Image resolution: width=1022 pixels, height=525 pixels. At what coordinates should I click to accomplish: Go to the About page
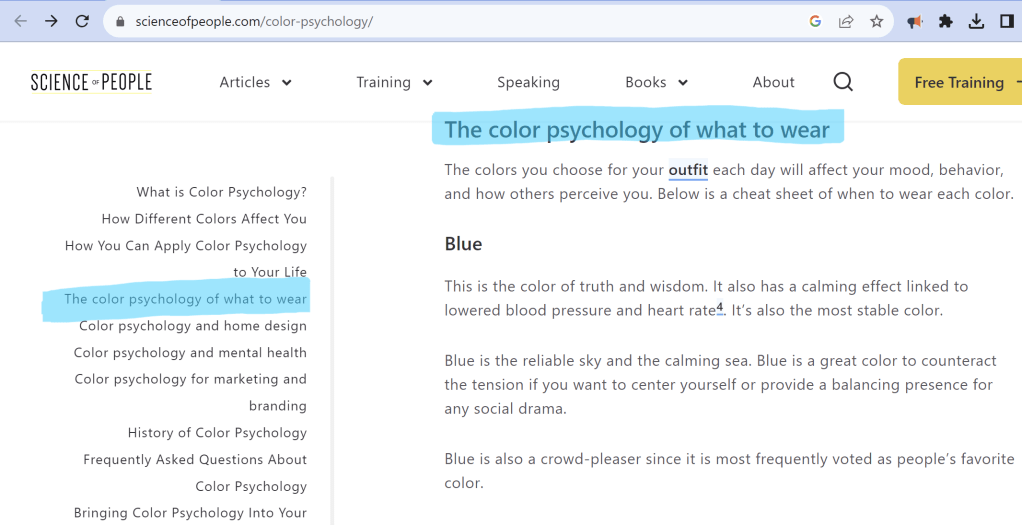pos(773,82)
